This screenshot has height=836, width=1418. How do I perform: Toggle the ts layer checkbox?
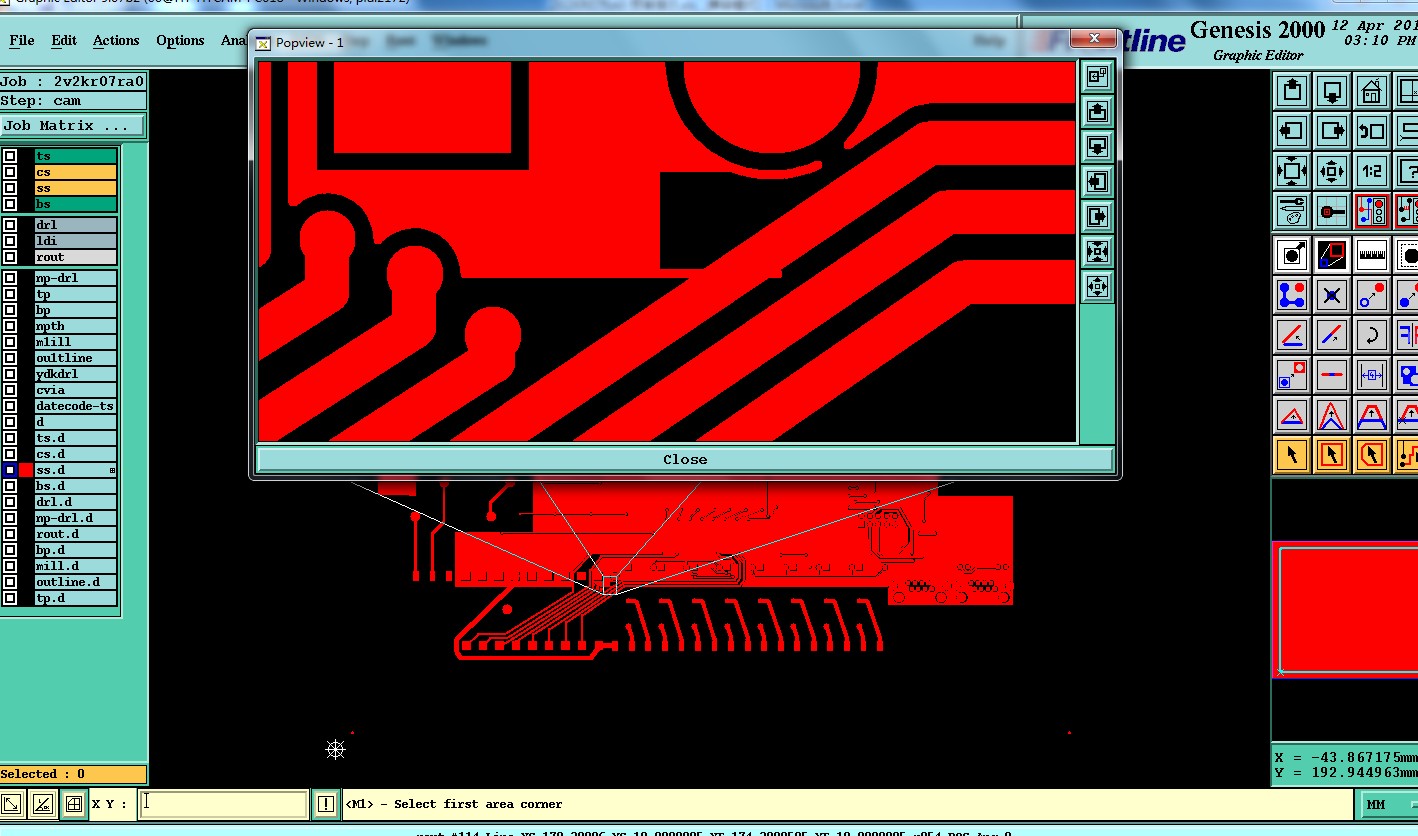pos(10,156)
